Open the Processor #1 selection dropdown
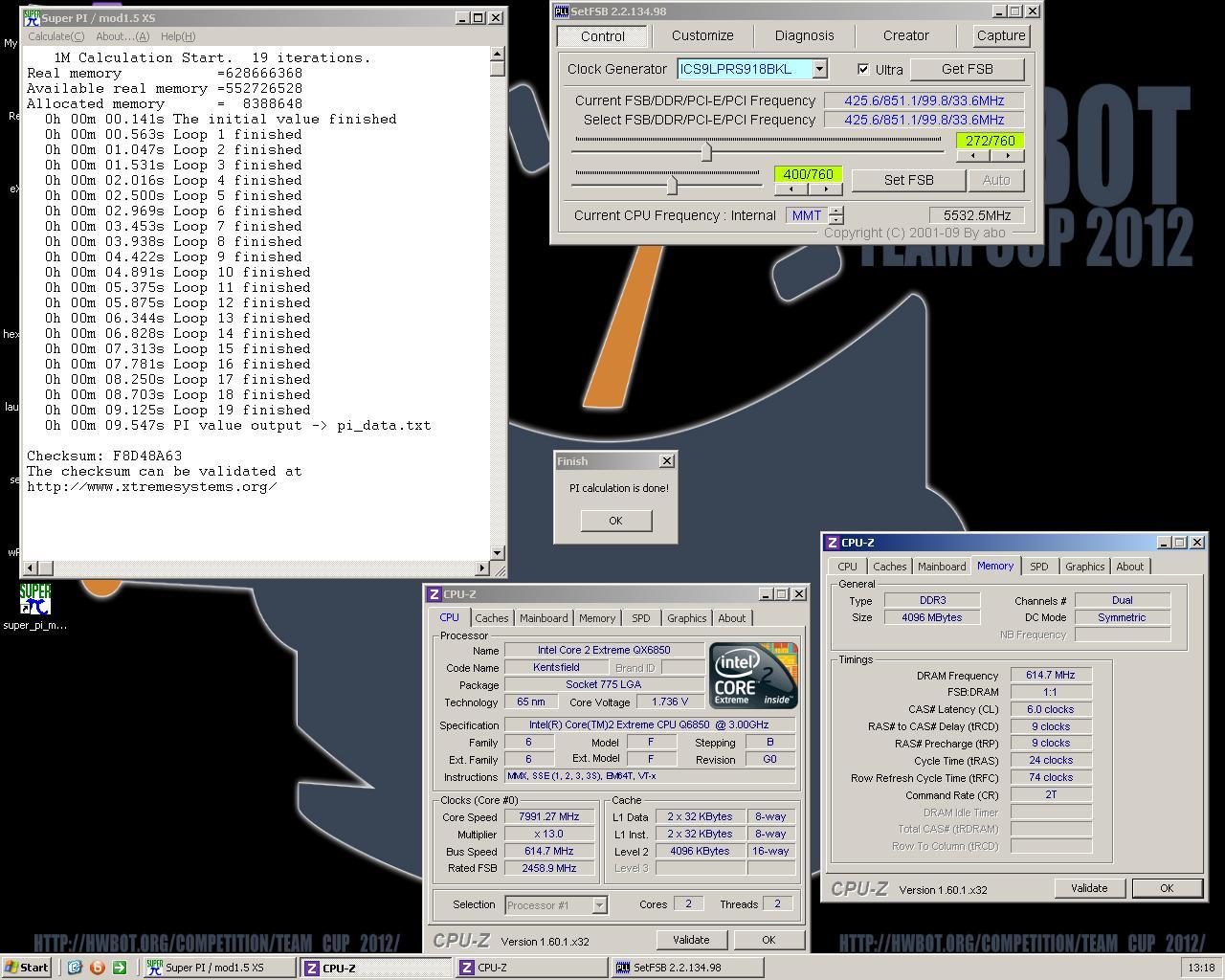Image resolution: width=1225 pixels, height=980 pixels. click(599, 905)
